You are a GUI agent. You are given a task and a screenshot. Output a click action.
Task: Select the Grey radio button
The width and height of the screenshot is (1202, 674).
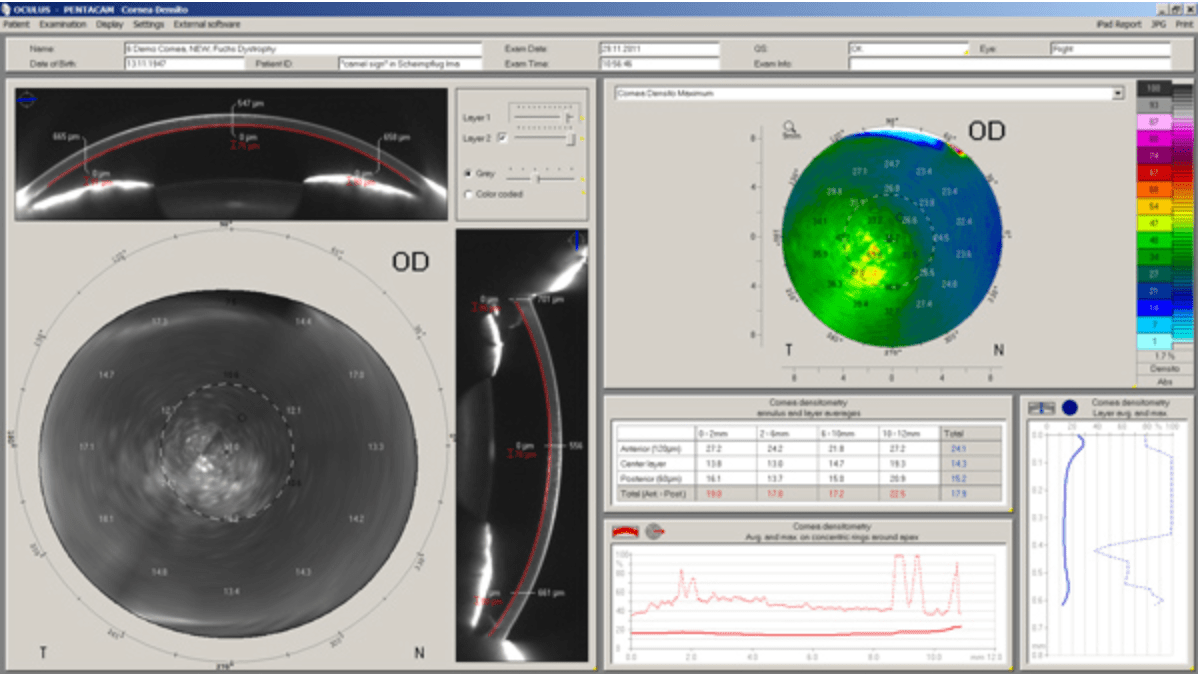468,174
